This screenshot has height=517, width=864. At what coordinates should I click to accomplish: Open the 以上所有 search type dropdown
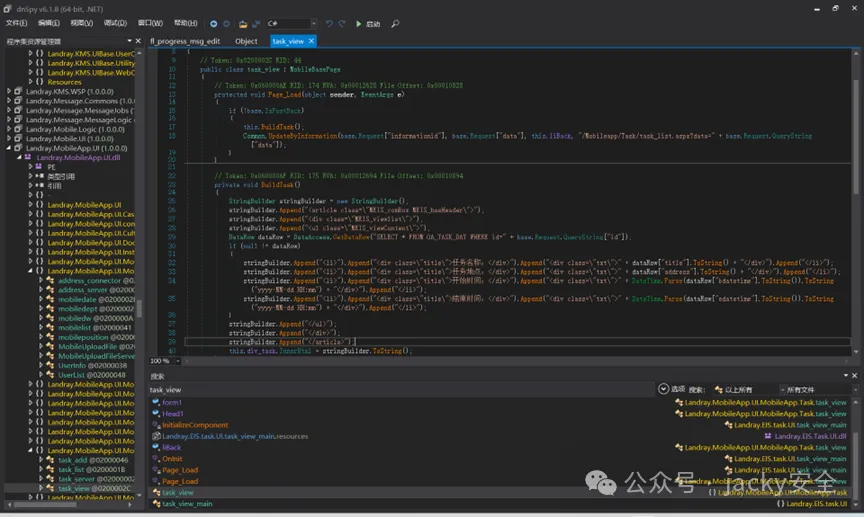coord(749,390)
